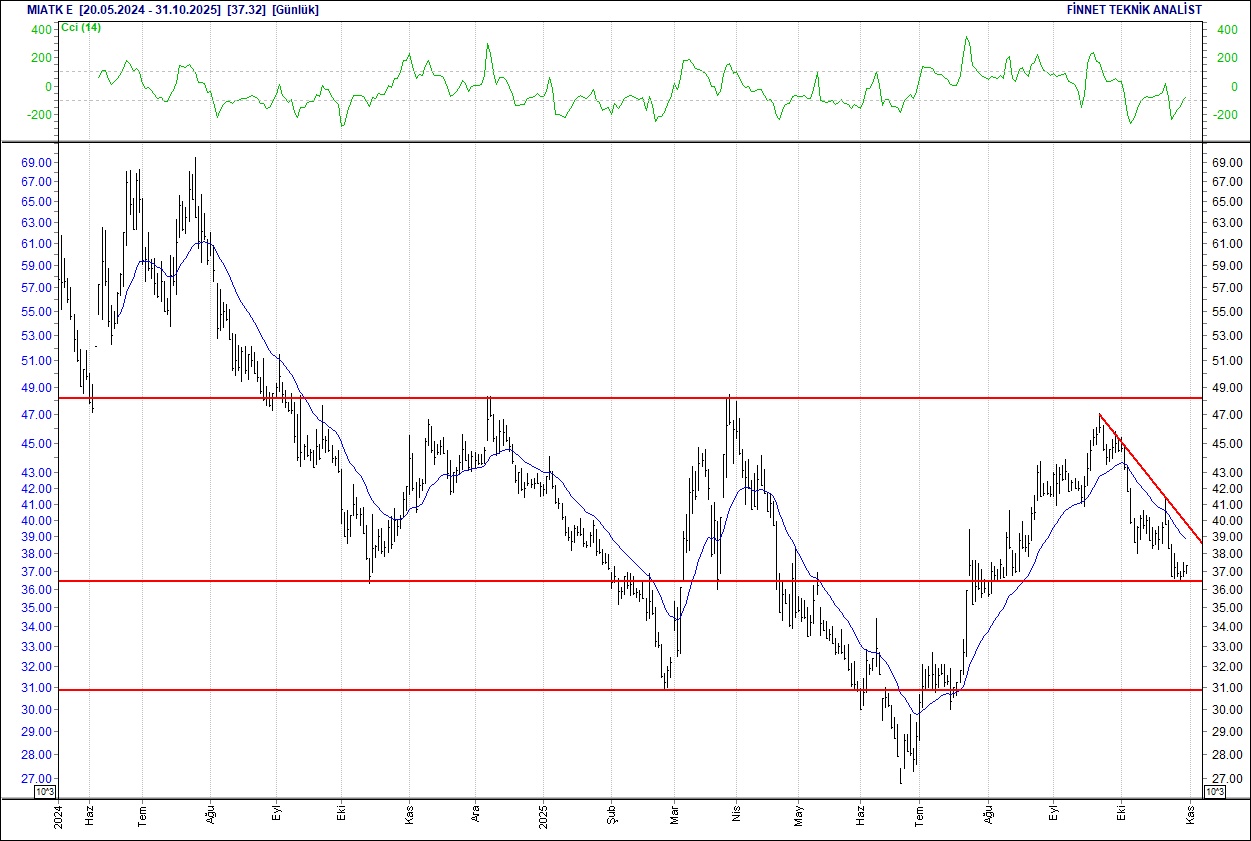The width and height of the screenshot is (1251, 841).
Task: Click 400 on the left CCI axis
Action: (x=40, y=29)
